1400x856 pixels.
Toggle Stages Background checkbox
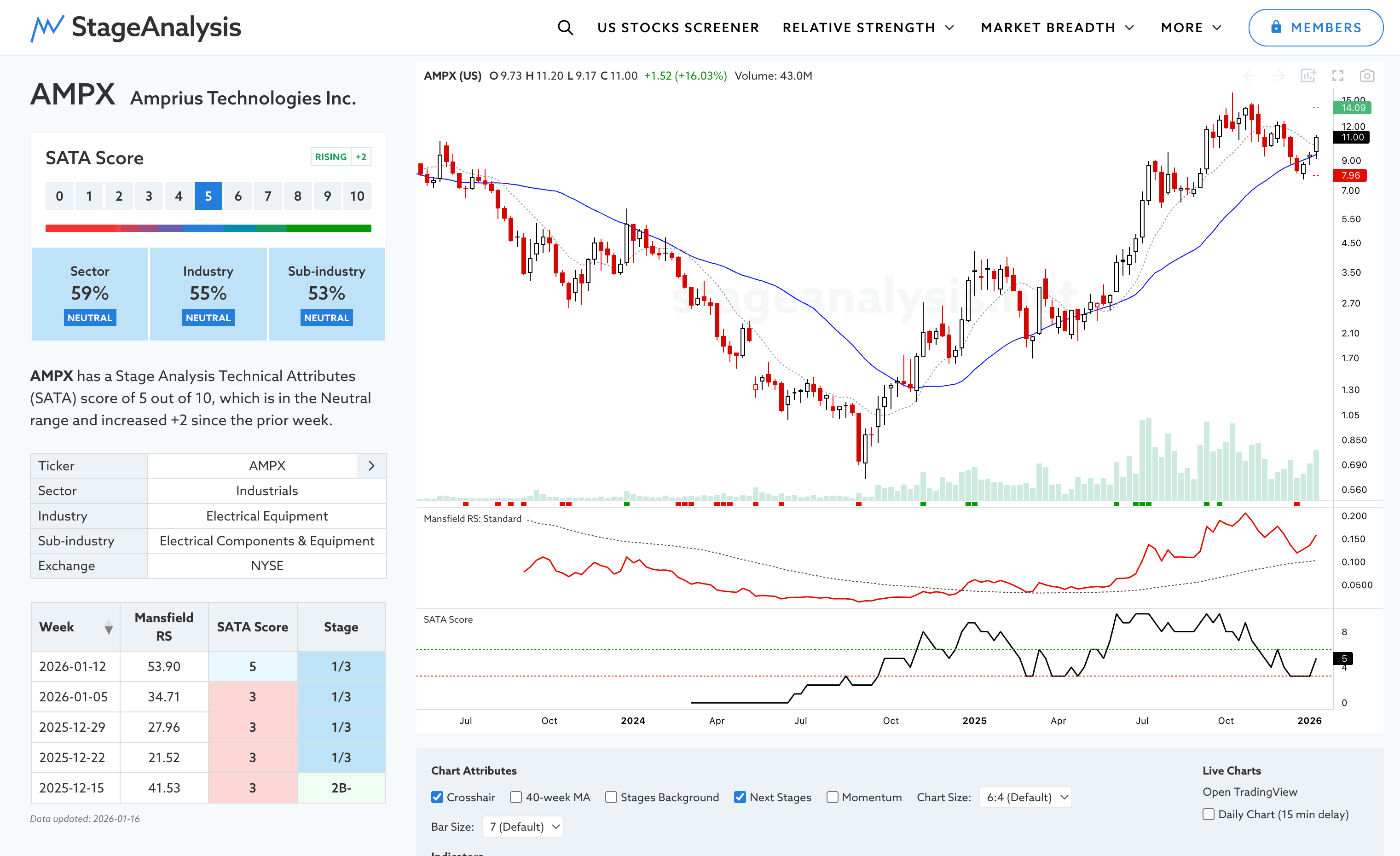click(x=611, y=797)
